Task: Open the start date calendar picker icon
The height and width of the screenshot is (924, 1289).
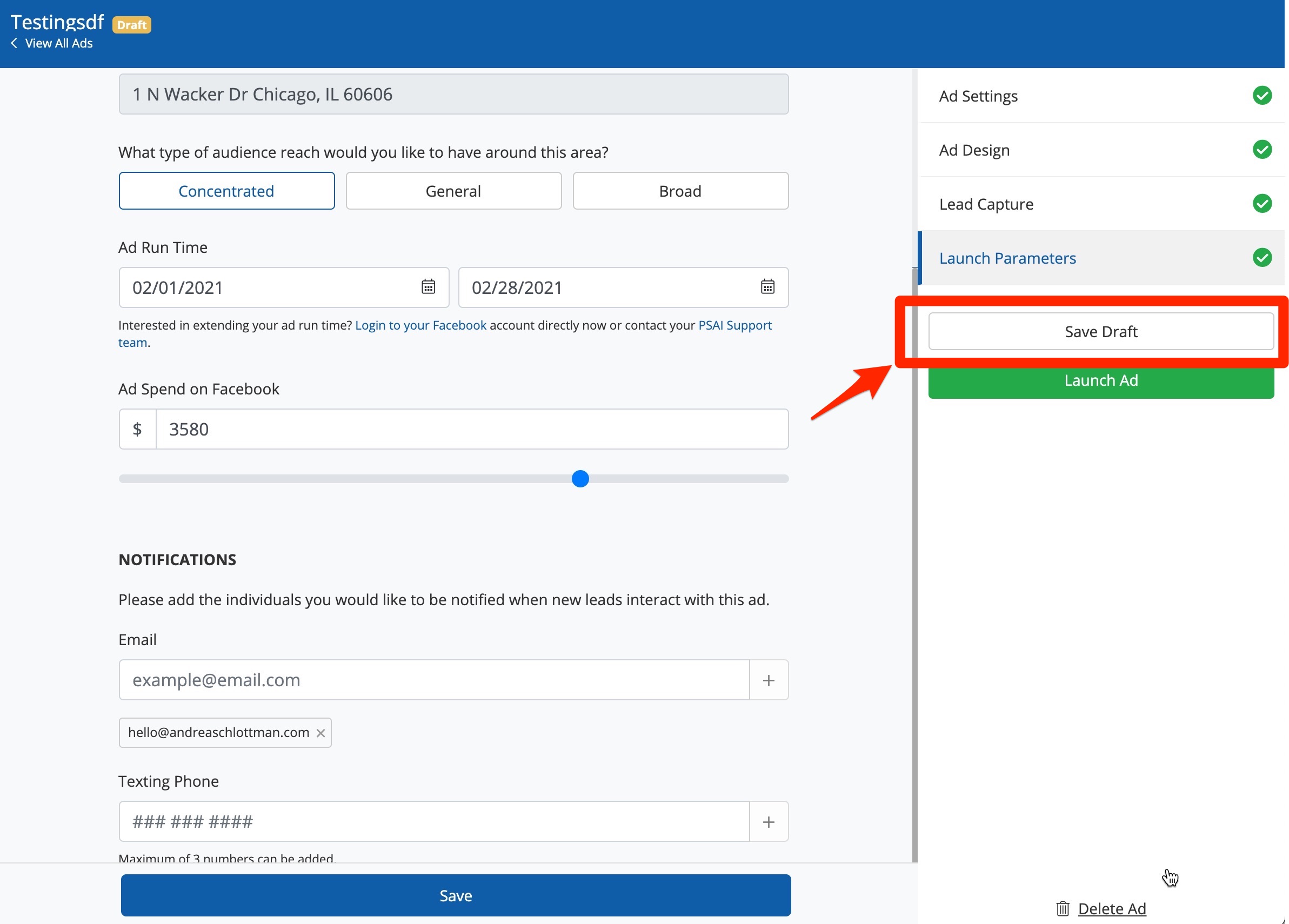Action: [428, 286]
